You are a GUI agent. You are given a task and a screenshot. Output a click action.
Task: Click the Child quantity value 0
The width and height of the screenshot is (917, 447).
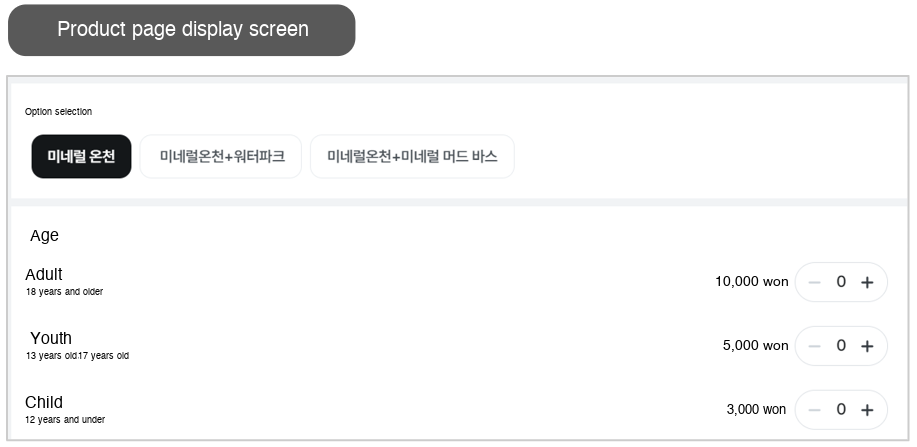(x=840, y=410)
